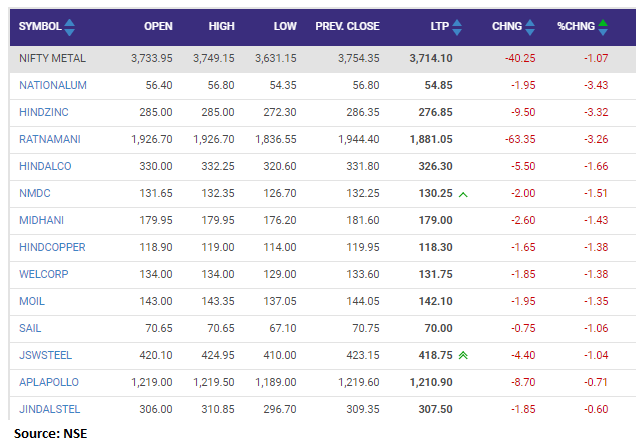The image size is (636, 446).
Task: Open the NATIONALUM stock link
Action: click(53, 86)
